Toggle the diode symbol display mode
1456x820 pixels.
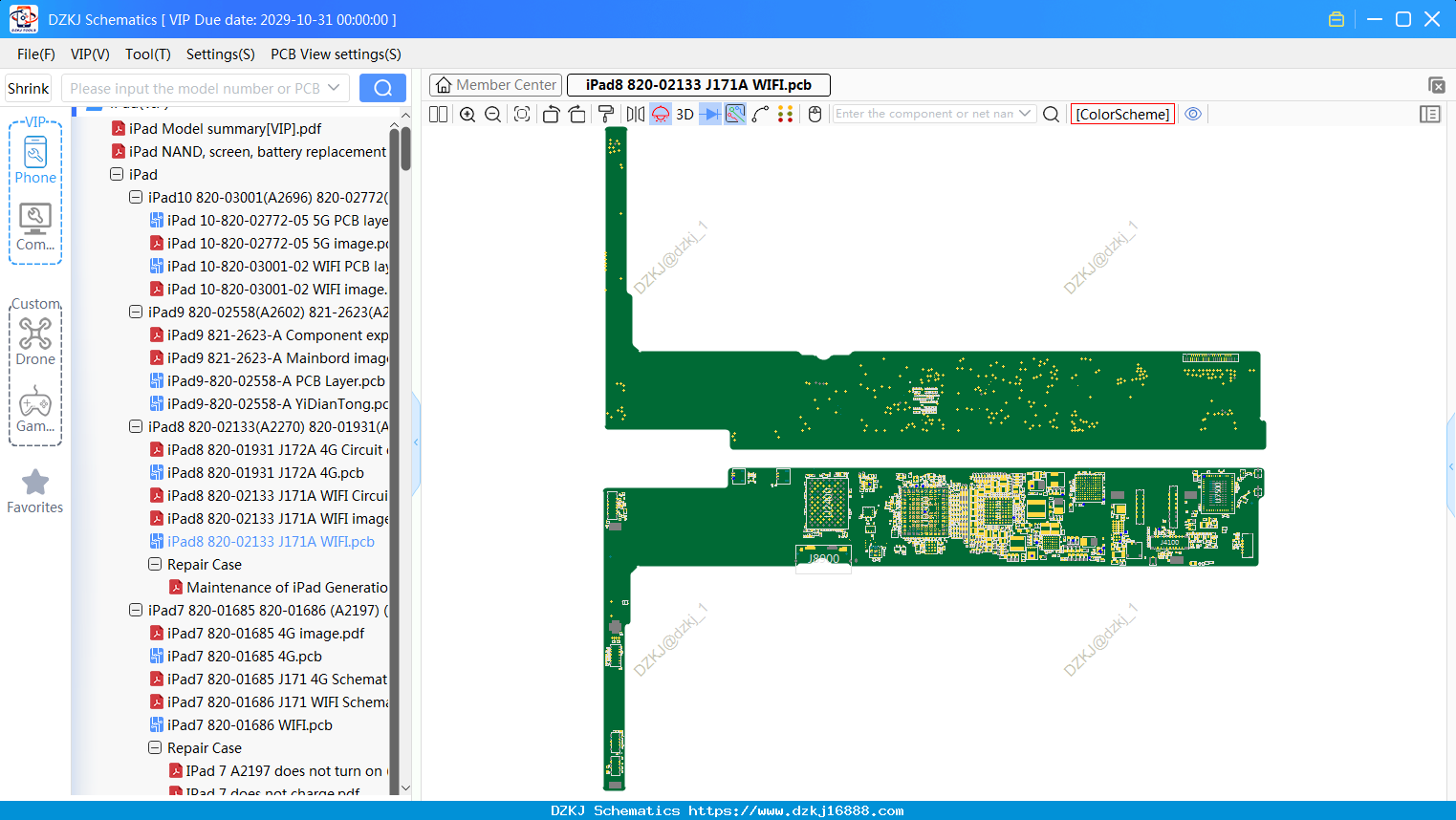coord(710,114)
